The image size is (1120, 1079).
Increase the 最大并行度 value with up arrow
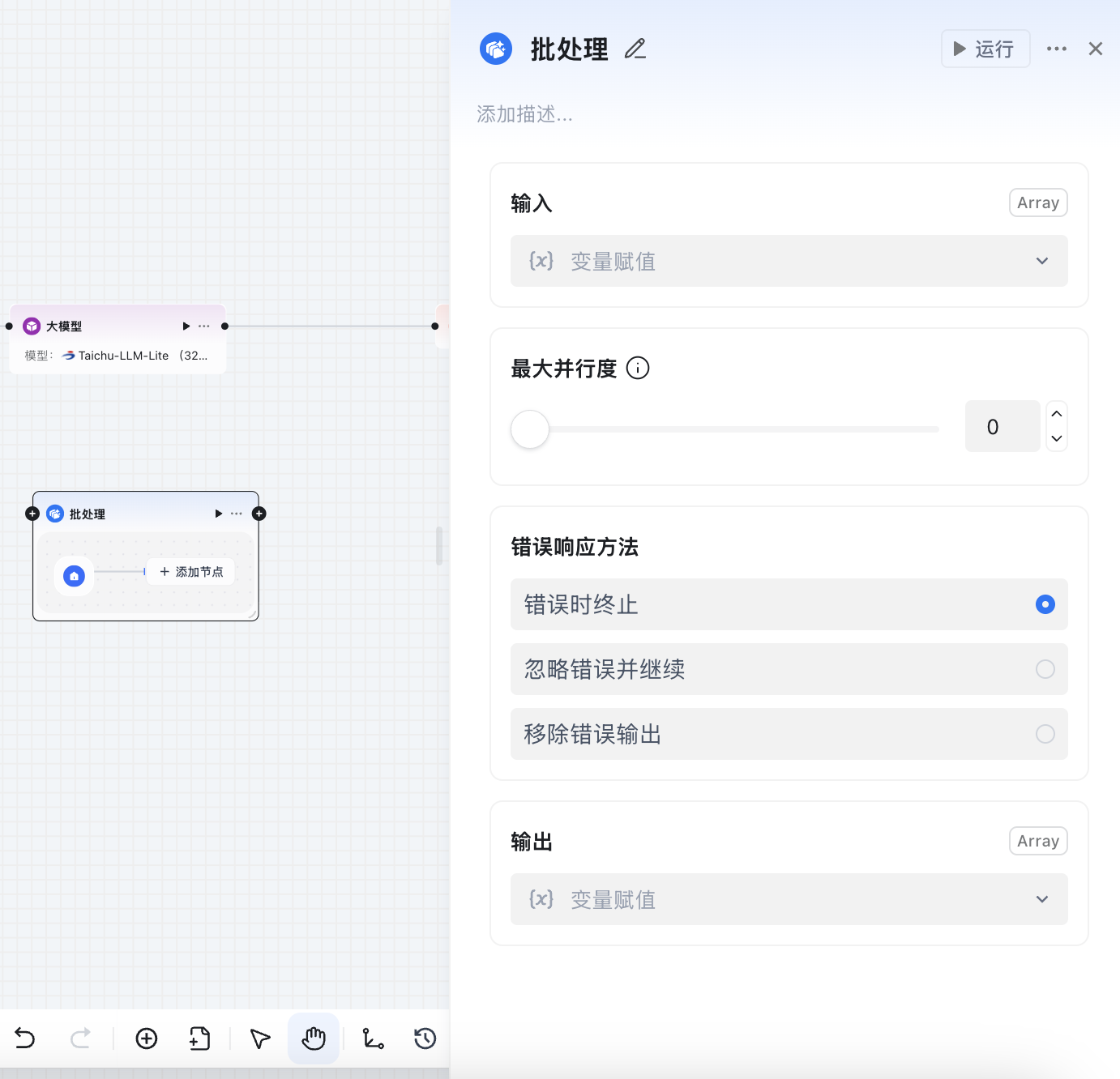tap(1057, 414)
